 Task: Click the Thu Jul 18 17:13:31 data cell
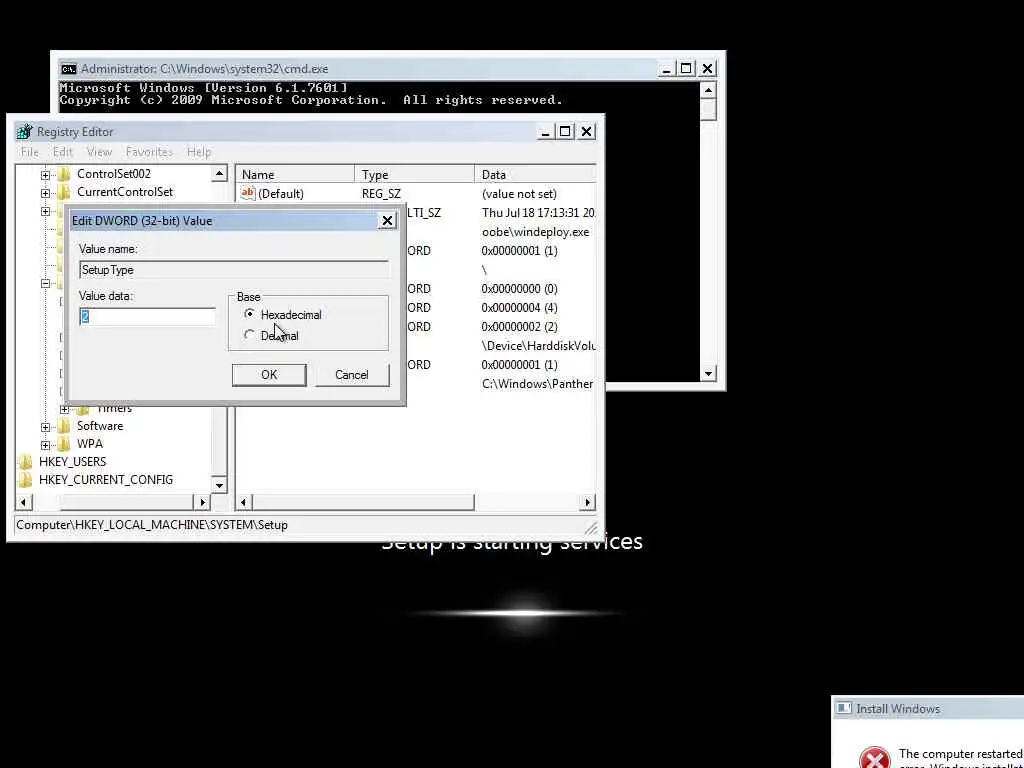(538, 213)
